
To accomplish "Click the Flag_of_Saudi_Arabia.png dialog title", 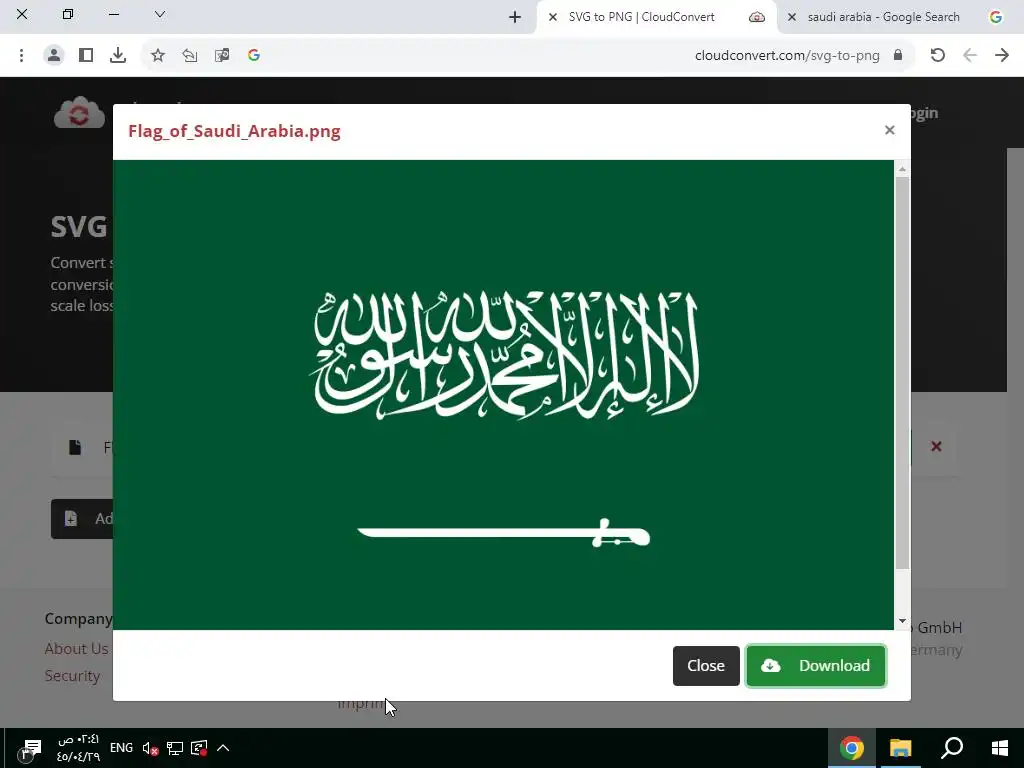I will click(x=234, y=131).
